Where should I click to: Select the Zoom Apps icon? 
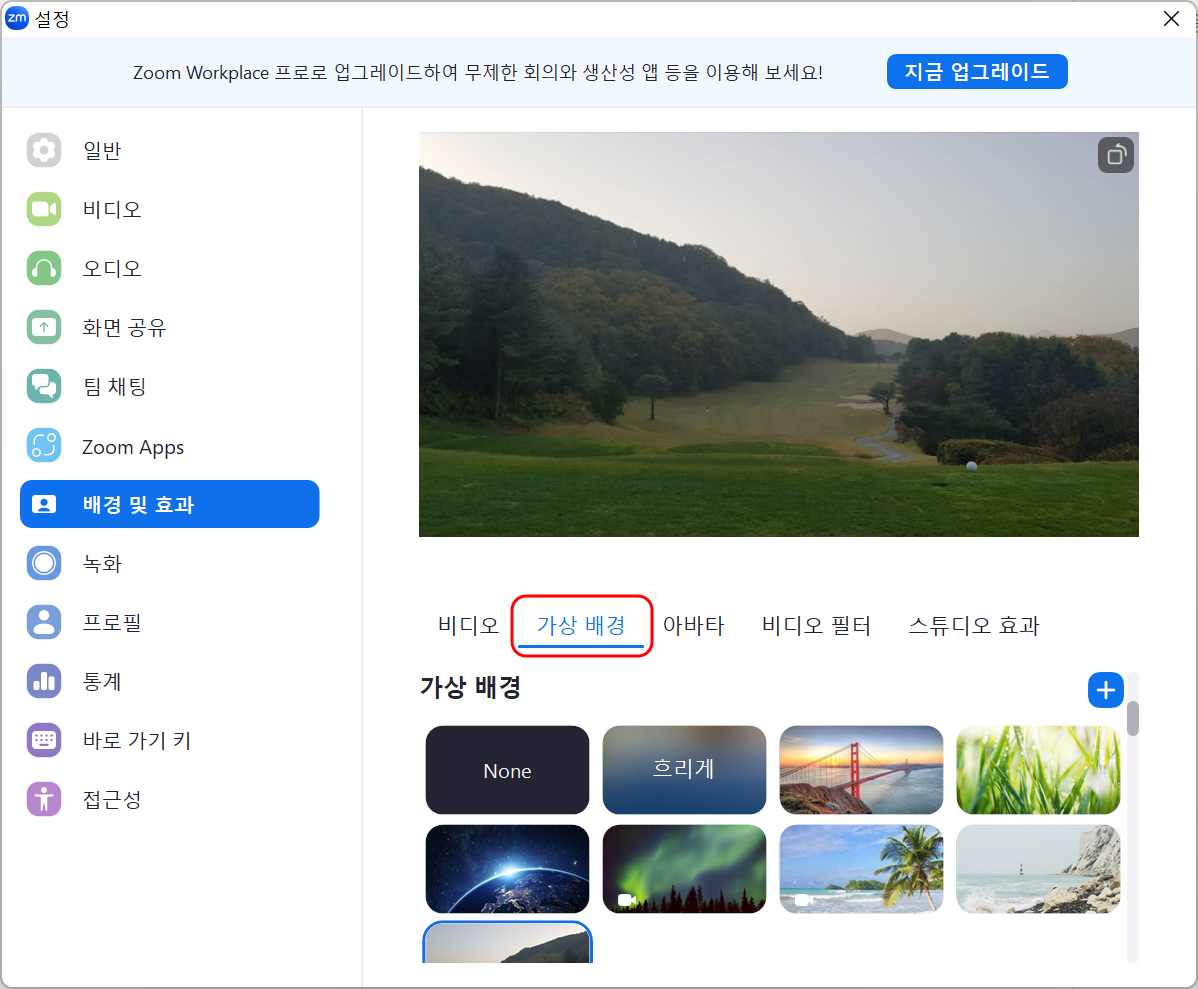point(44,446)
